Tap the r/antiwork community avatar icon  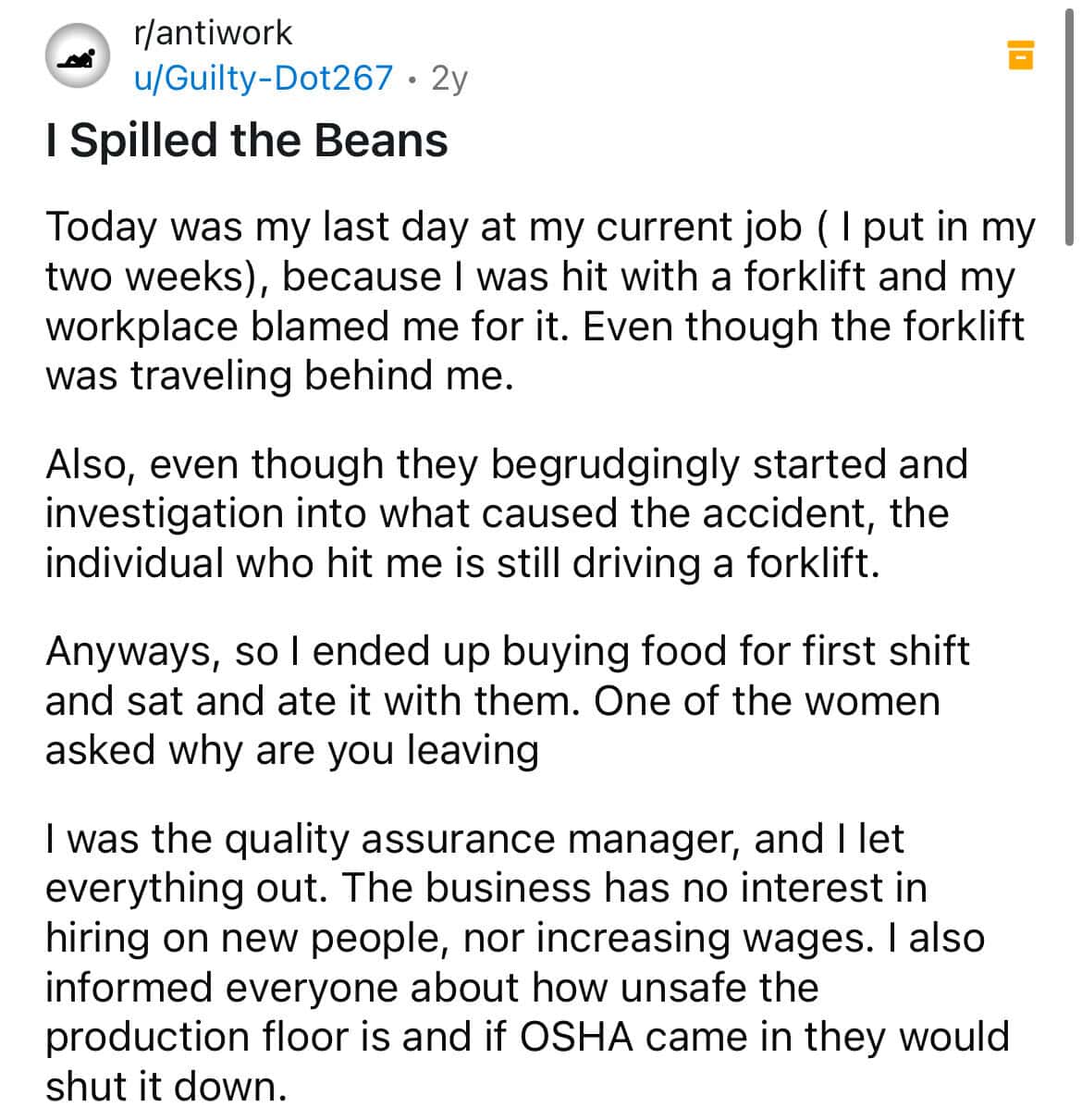click(78, 56)
